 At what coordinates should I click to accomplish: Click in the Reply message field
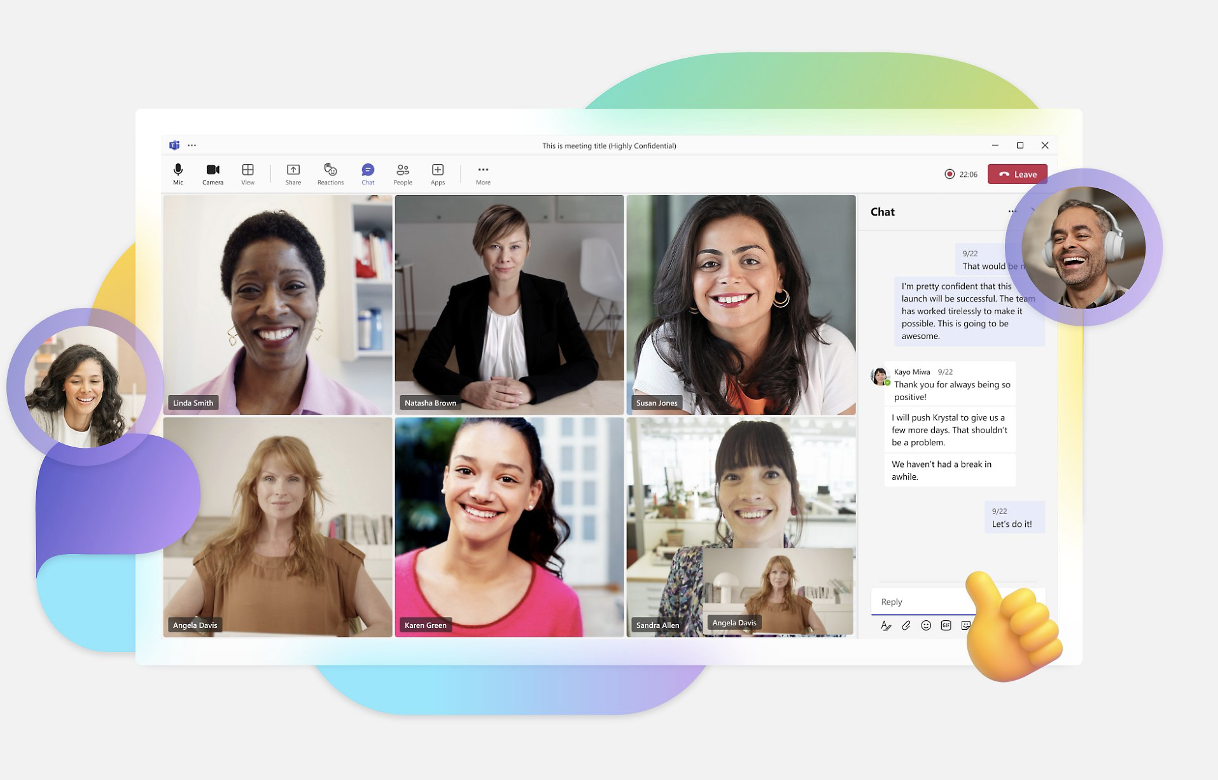click(x=920, y=602)
